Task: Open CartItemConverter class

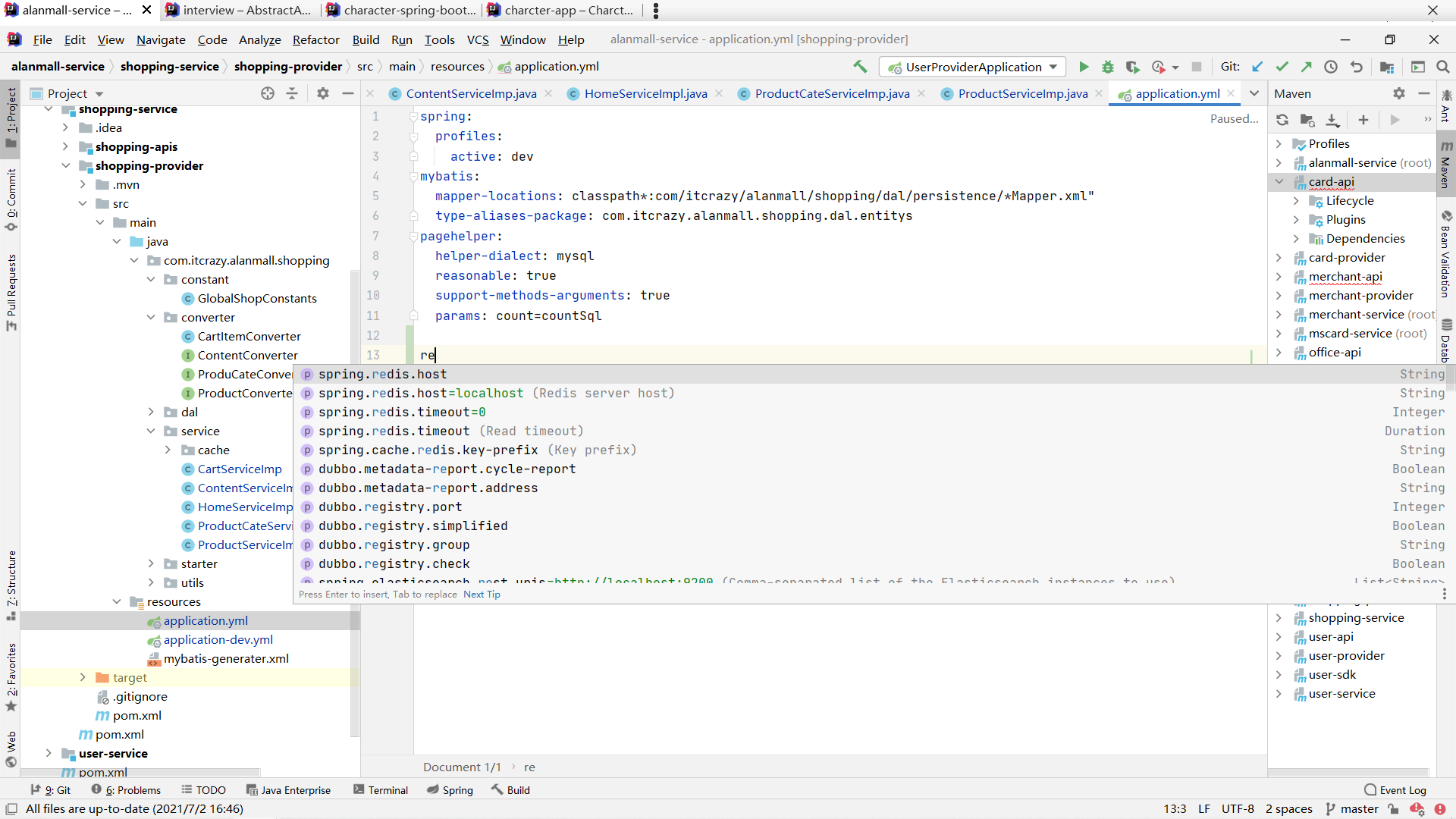Action: [x=249, y=336]
